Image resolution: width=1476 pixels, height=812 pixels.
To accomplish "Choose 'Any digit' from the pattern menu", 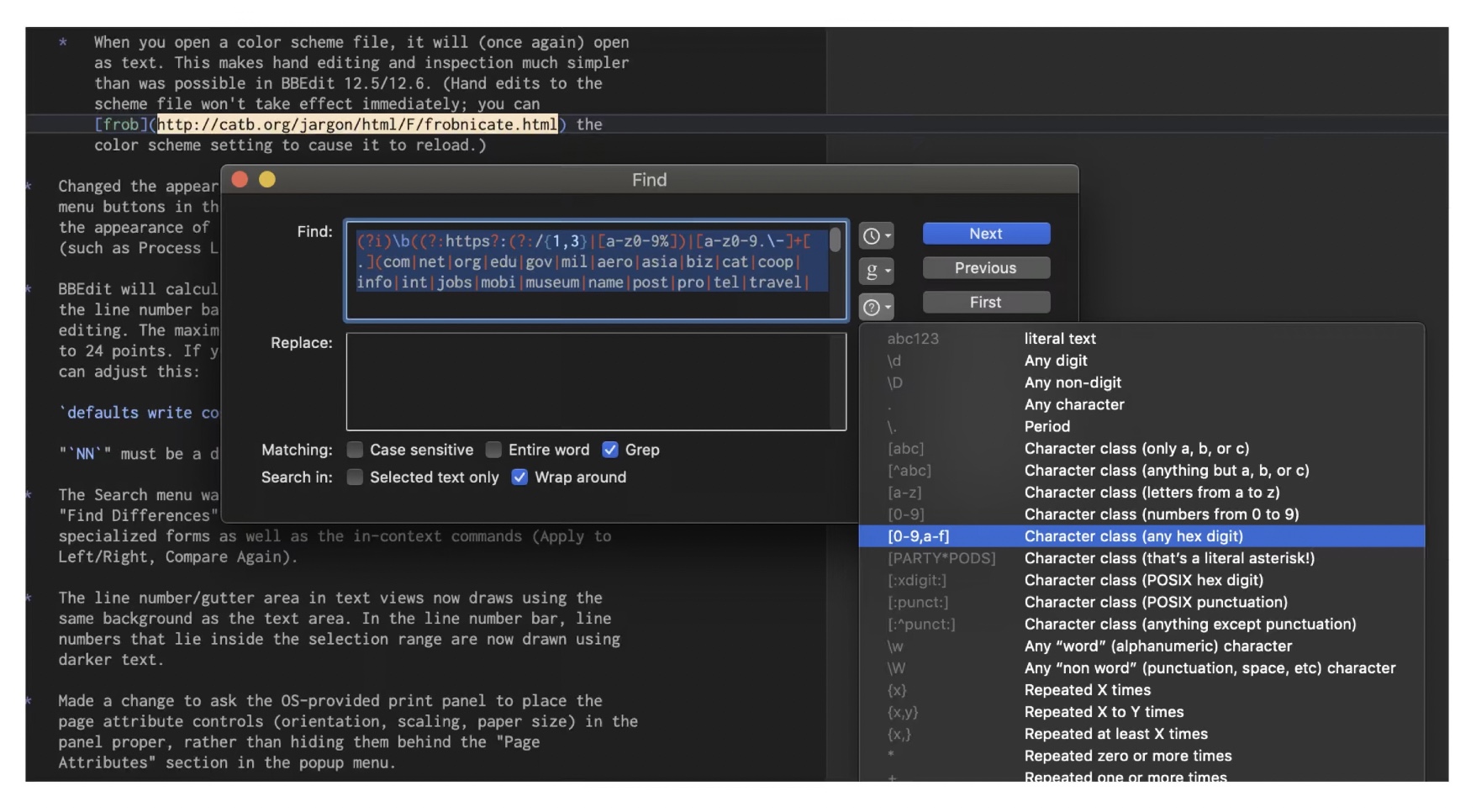I will (x=1141, y=361).
